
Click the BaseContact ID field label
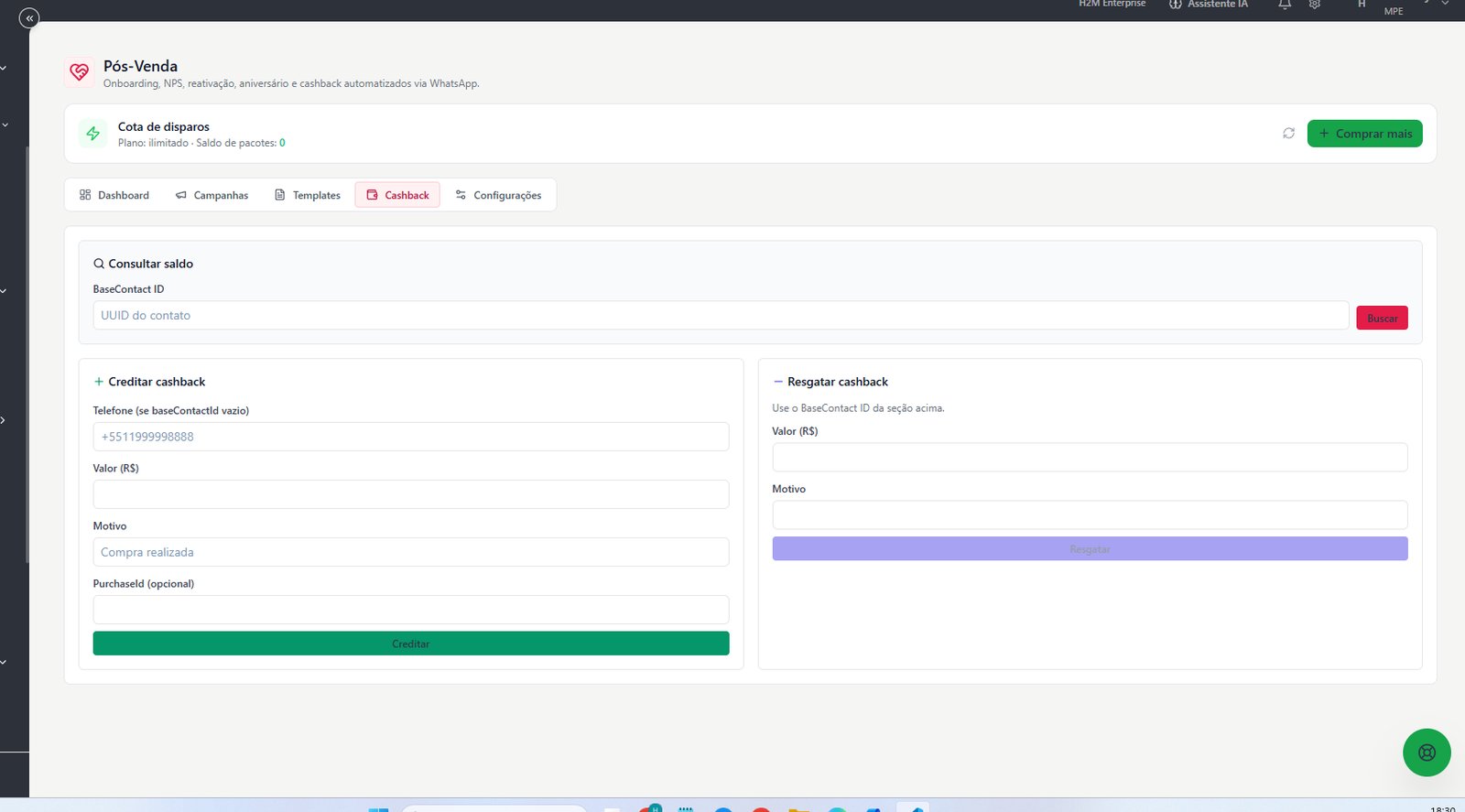coord(128,289)
